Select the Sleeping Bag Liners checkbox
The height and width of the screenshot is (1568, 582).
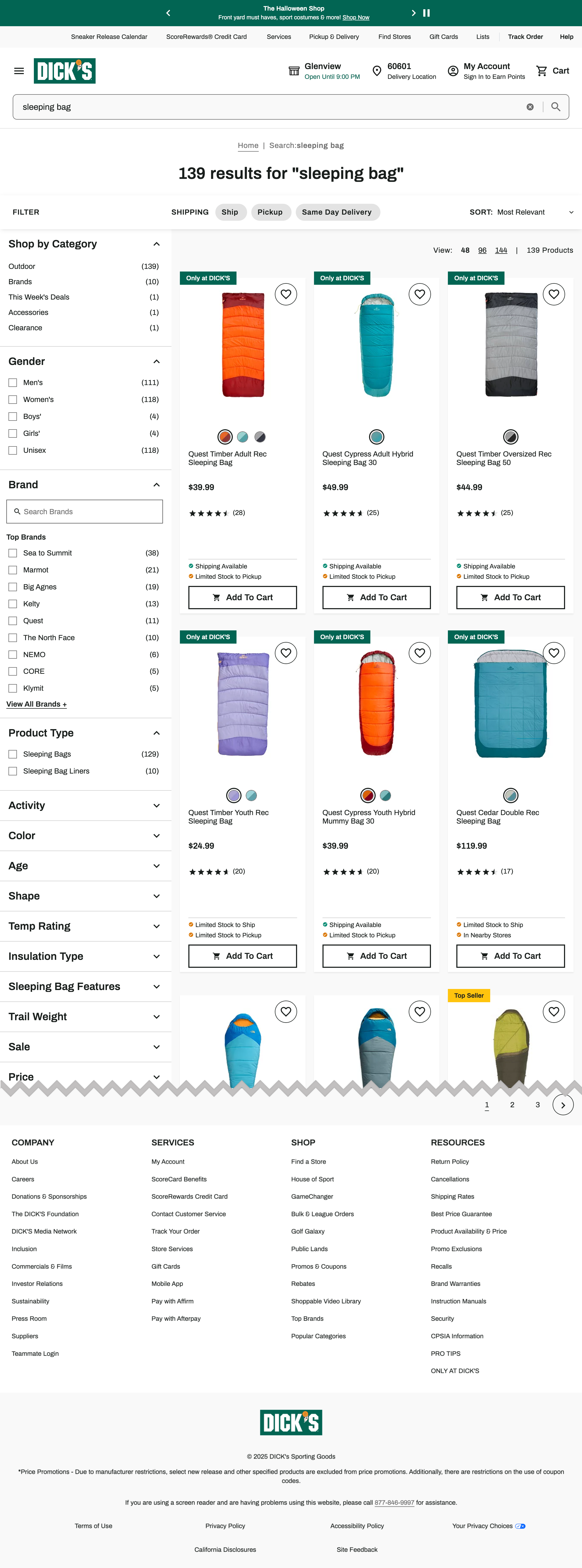[x=13, y=771]
